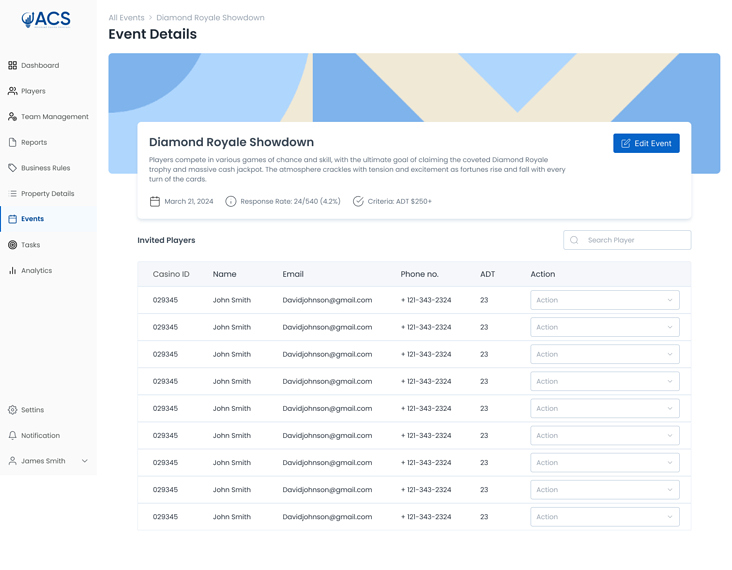The width and height of the screenshot is (732, 570).
Task: Navigate to All Events breadcrumb link
Action: point(126,18)
